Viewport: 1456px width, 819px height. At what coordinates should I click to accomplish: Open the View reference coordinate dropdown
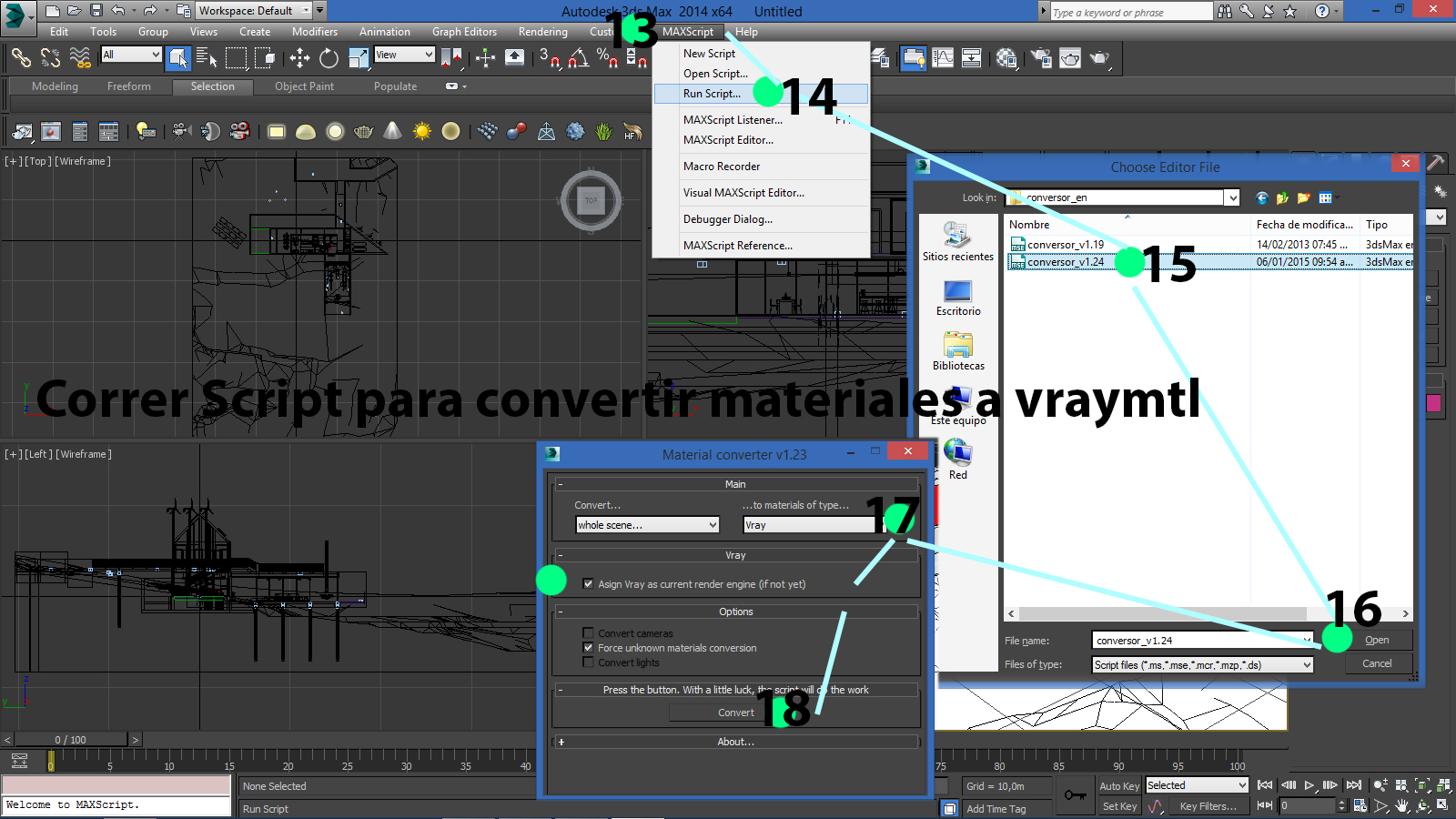pyautogui.click(x=404, y=55)
